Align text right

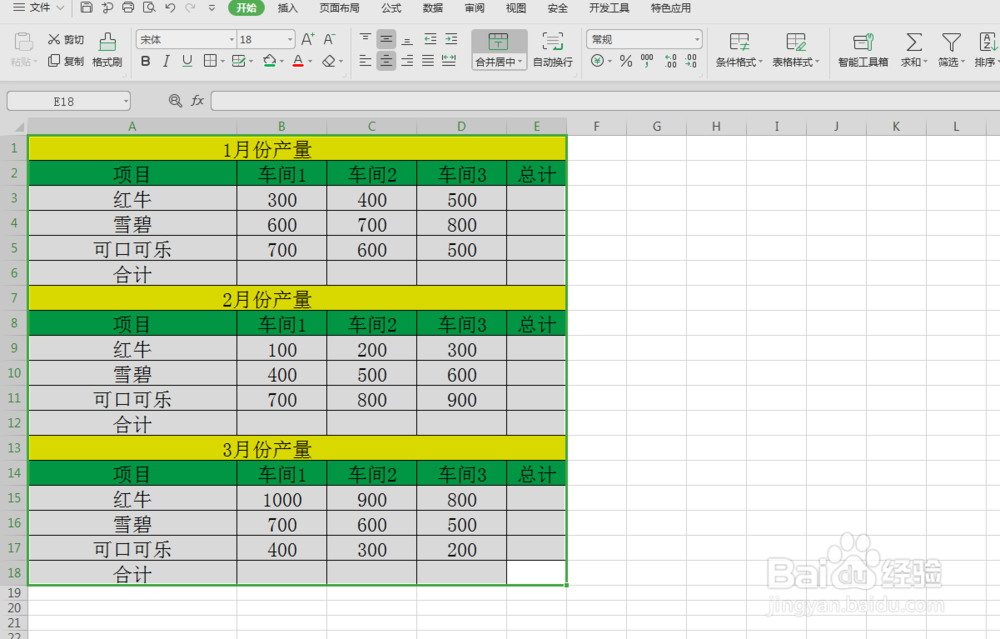(407, 61)
